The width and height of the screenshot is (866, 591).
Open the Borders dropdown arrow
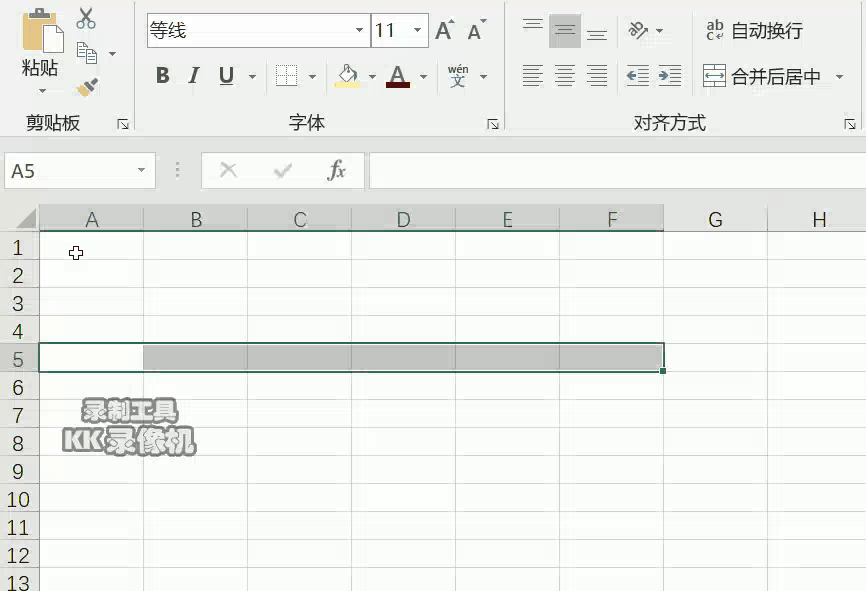click(312, 76)
